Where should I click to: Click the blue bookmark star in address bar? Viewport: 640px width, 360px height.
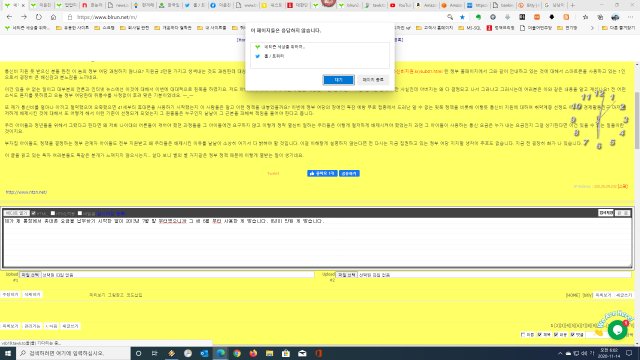click(x=462, y=17)
